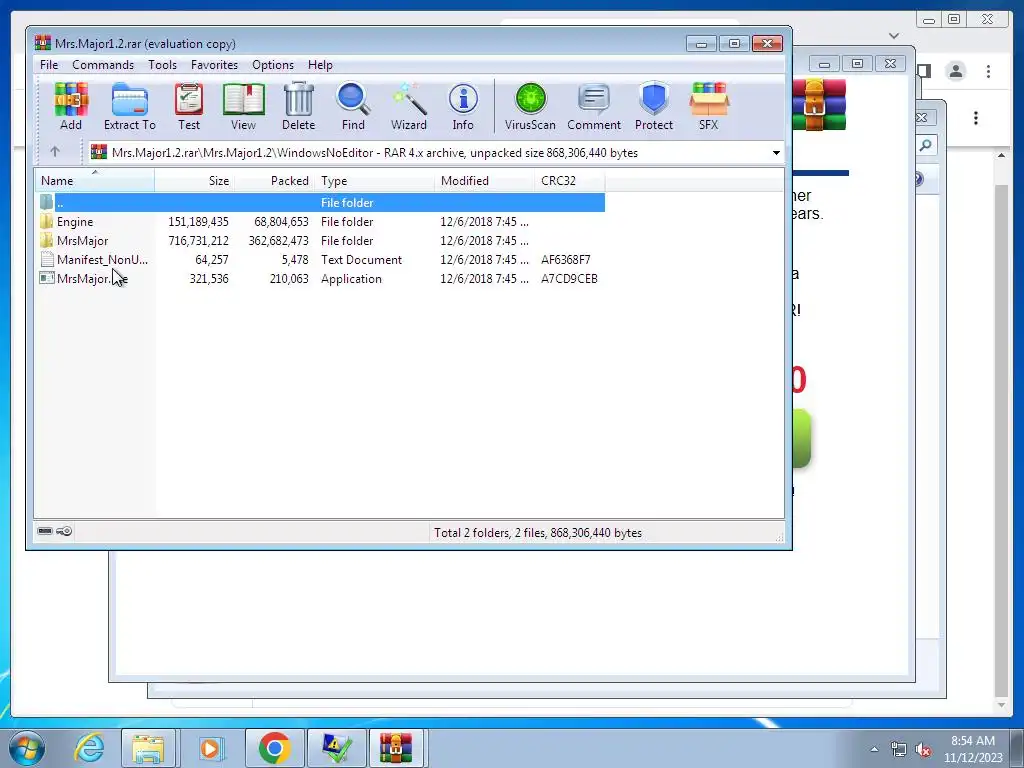The width and height of the screenshot is (1024, 768).
Task: Sort by the Modified column header
Action: click(485, 180)
